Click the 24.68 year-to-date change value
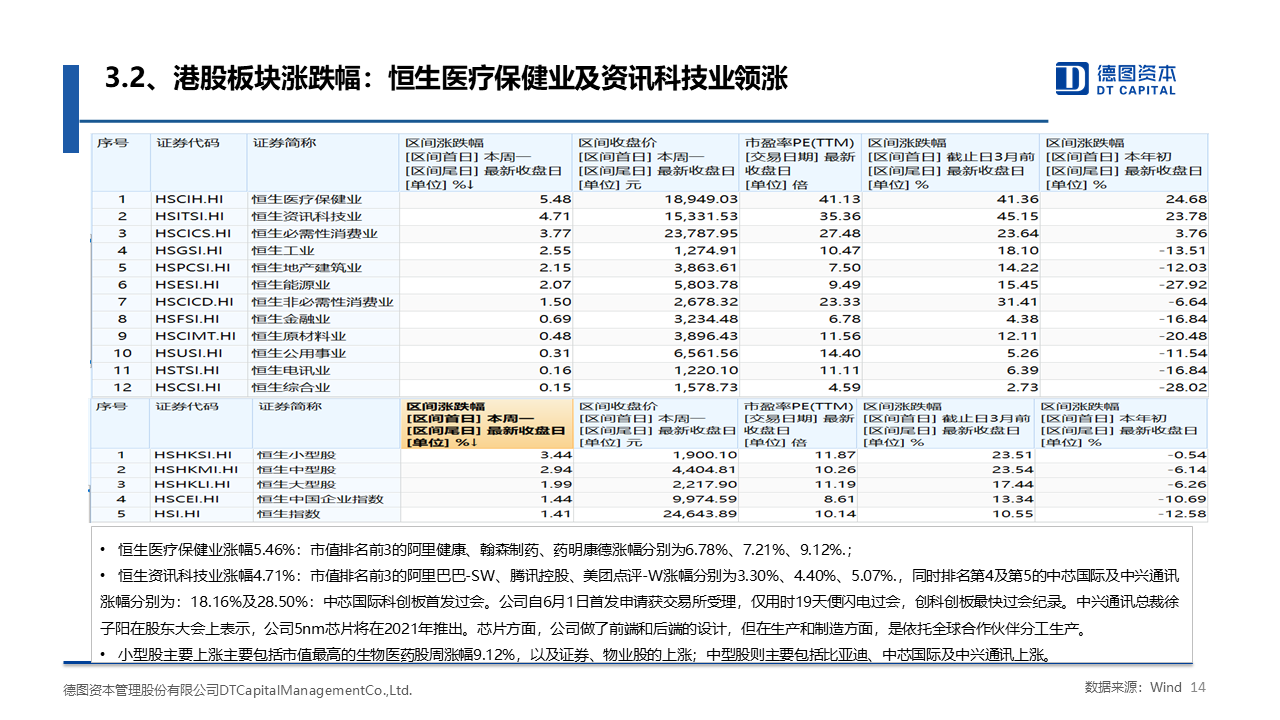 1187,199
